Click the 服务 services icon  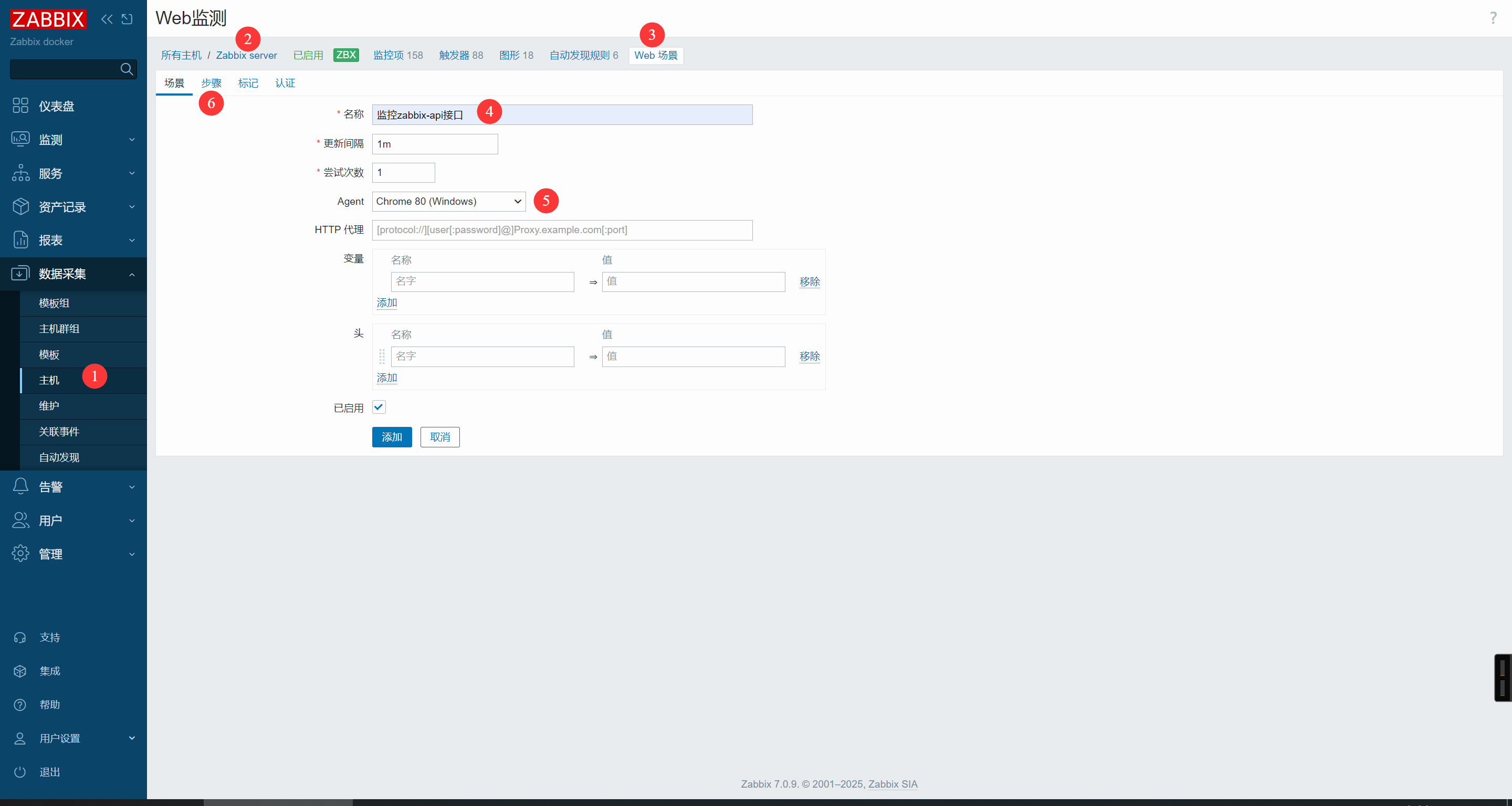(20, 173)
